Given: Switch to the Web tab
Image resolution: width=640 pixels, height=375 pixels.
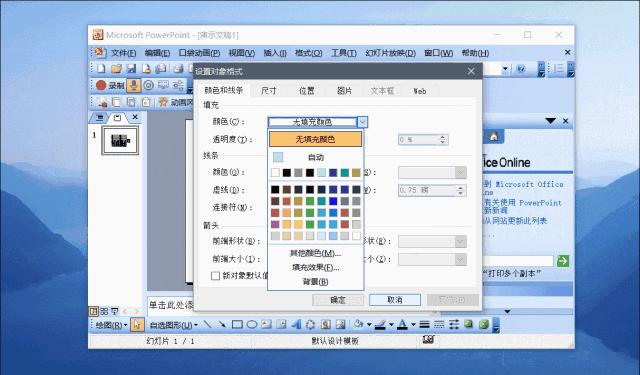Looking at the screenshot, I should (420, 91).
